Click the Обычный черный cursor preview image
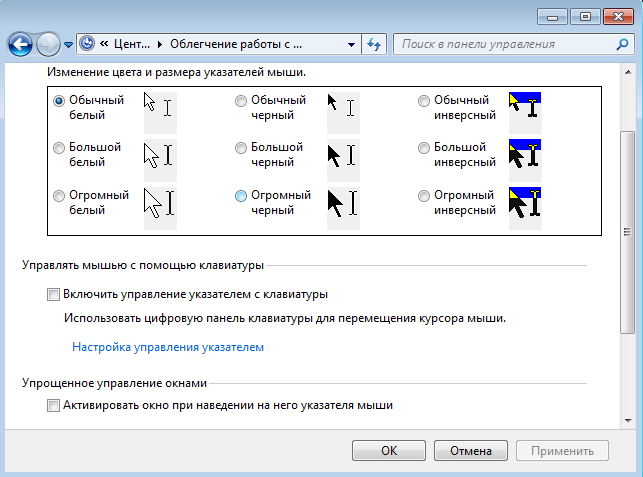Image resolution: width=643 pixels, height=477 pixels. tap(343, 112)
